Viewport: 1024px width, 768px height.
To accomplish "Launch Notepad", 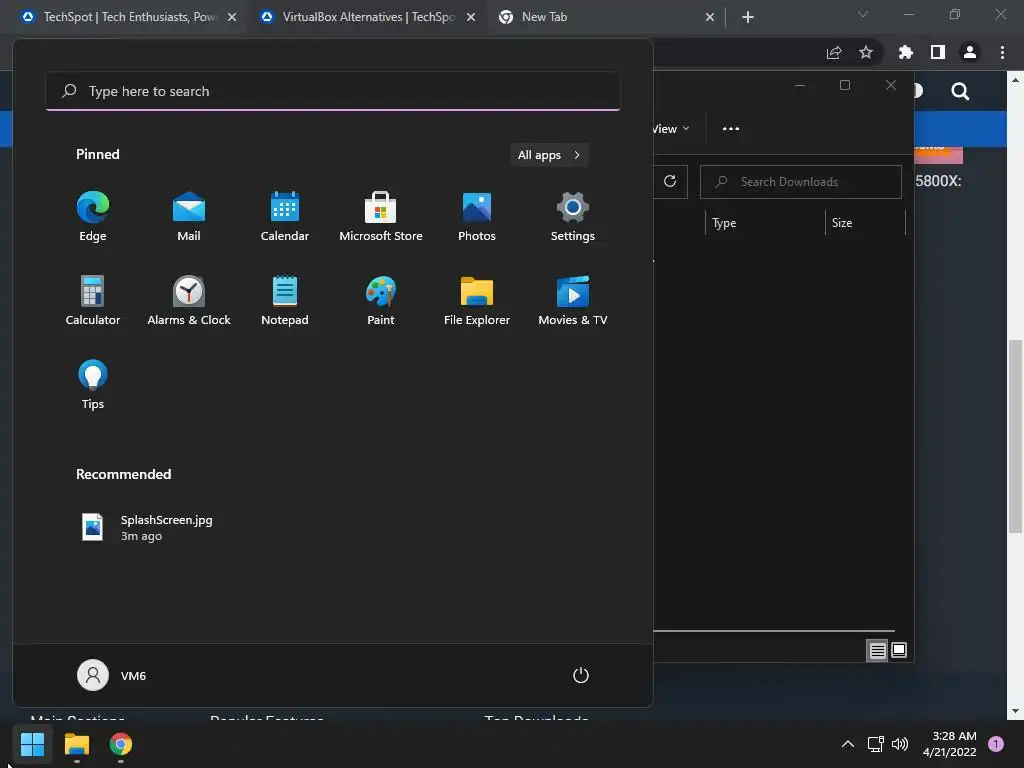I will click(x=285, y=300).
